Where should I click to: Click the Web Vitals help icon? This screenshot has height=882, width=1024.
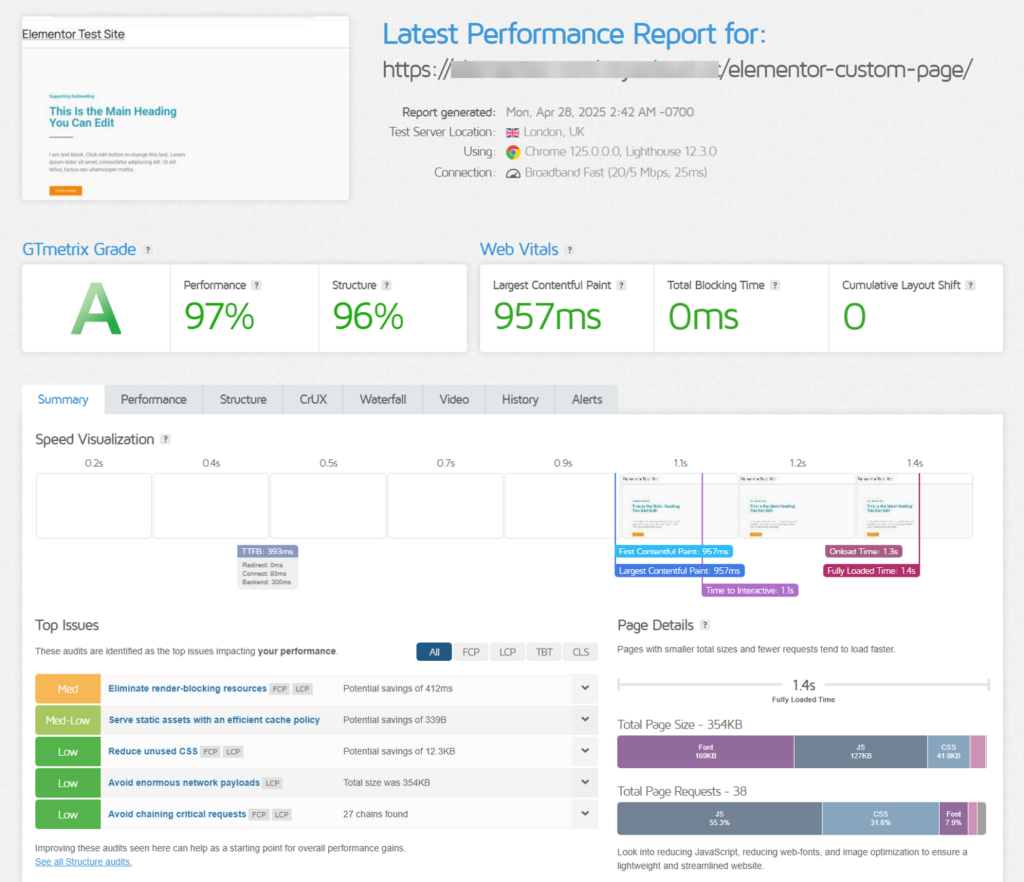[570, 250]
